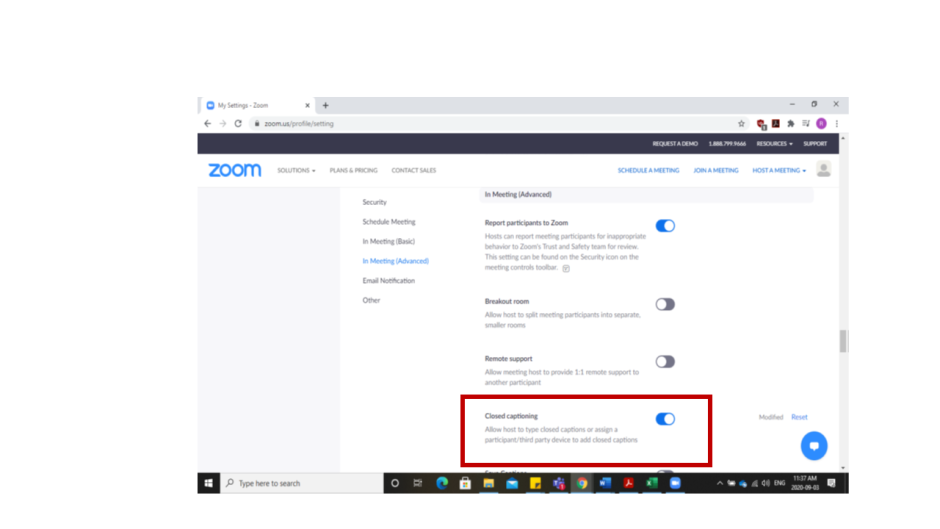
Task: Bookmark this page with the star icon
Action: pyautogui.click(x=742, y=124)
